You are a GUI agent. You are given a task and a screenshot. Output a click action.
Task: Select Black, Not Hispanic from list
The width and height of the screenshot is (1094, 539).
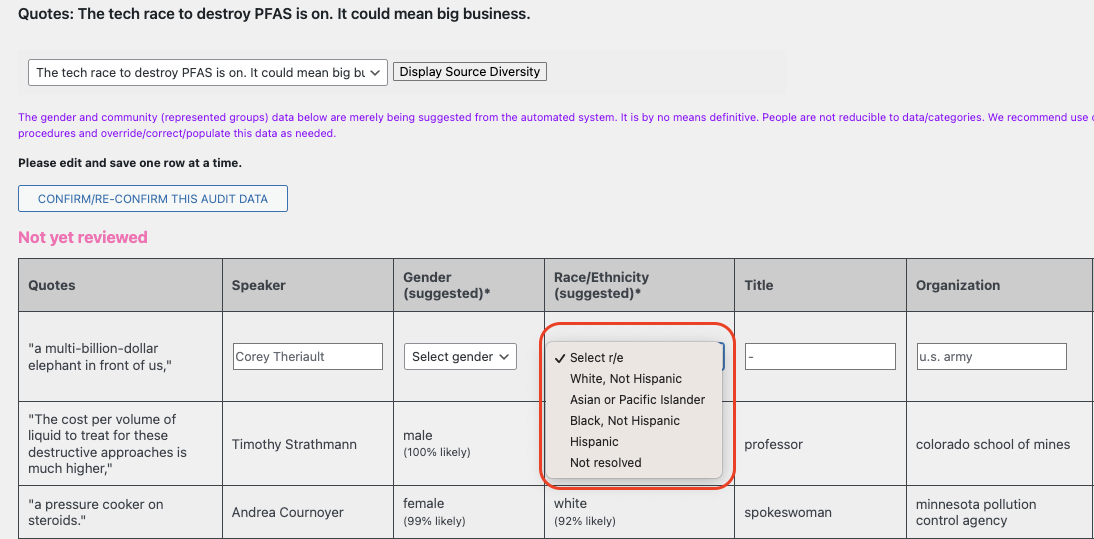point(625,421)
